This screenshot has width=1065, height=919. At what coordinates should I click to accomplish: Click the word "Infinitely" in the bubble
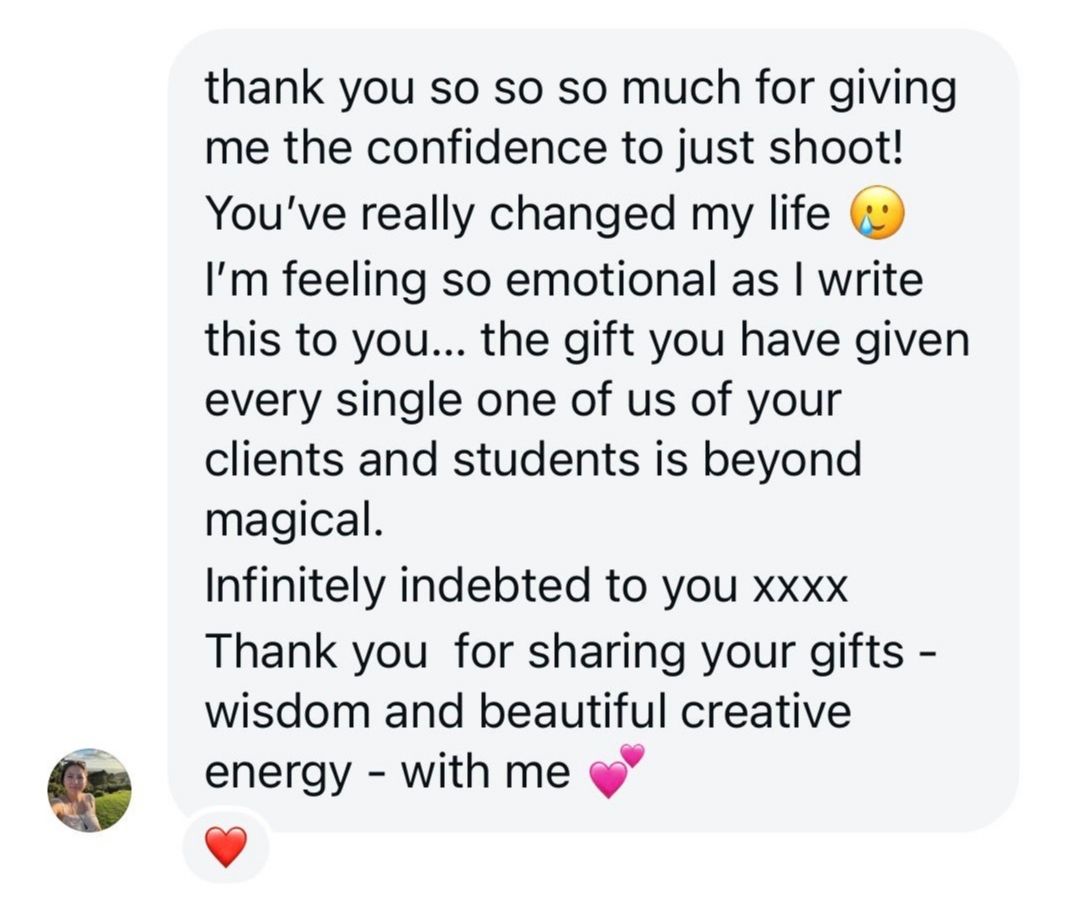pos(295,586)
